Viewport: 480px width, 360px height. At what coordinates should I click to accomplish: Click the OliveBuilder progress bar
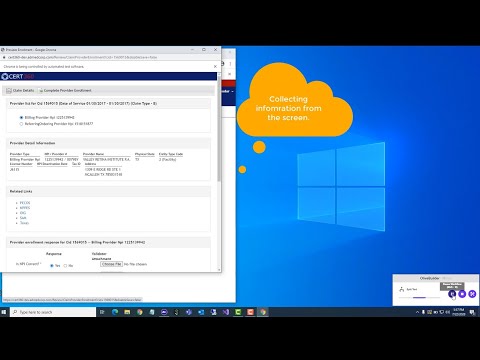point(419,297)
